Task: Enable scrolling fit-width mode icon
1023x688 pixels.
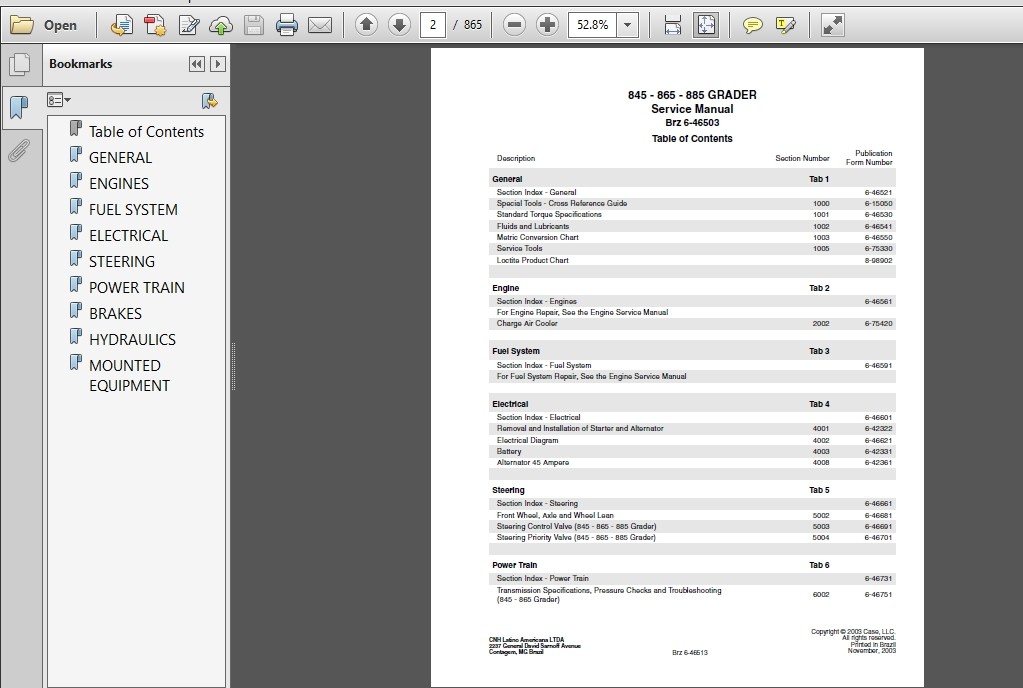Action: pos(672,25)
